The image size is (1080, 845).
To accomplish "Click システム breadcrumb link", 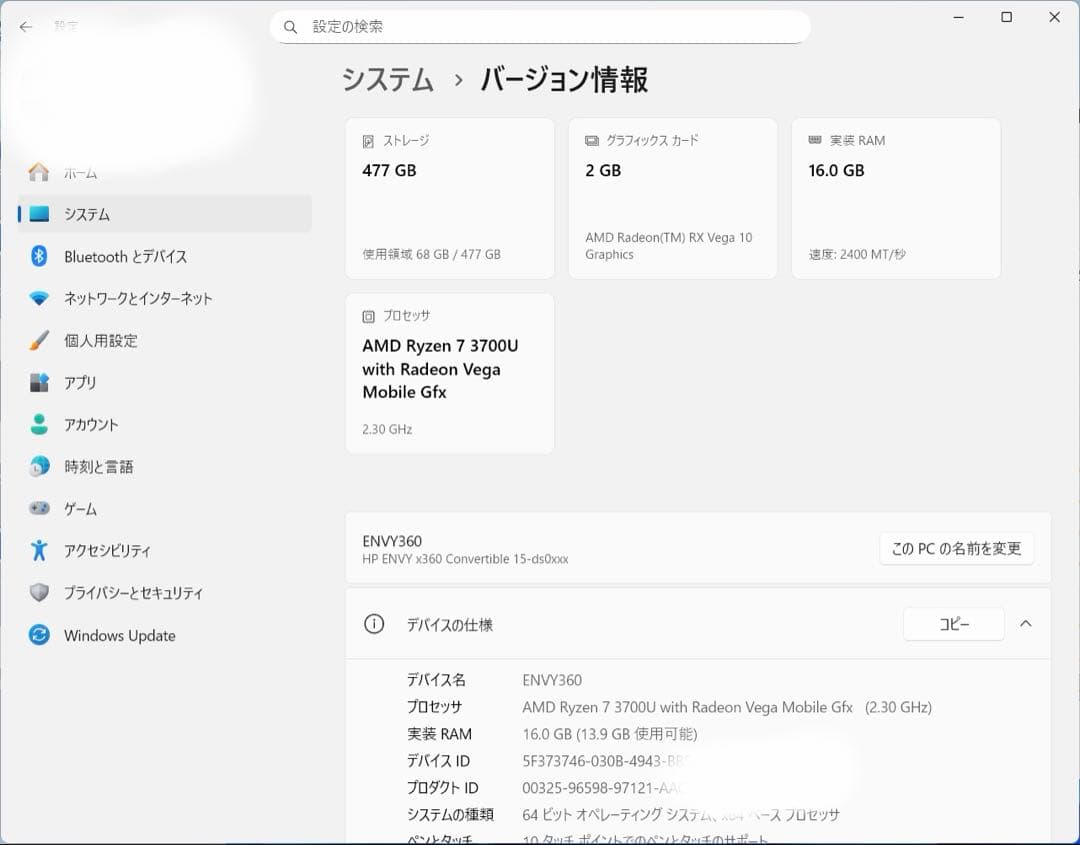I will tap(388, 79).
